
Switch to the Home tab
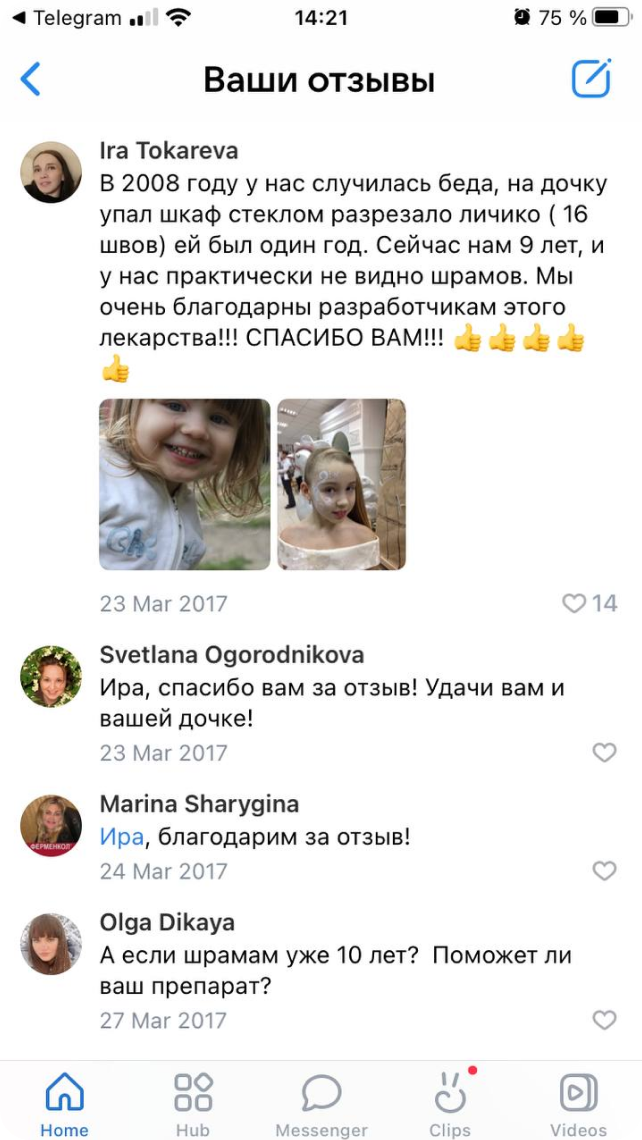(65, 1104)
